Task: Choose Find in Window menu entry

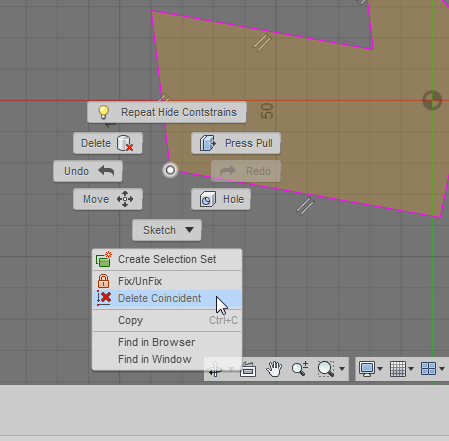Action: click(167, 359)
